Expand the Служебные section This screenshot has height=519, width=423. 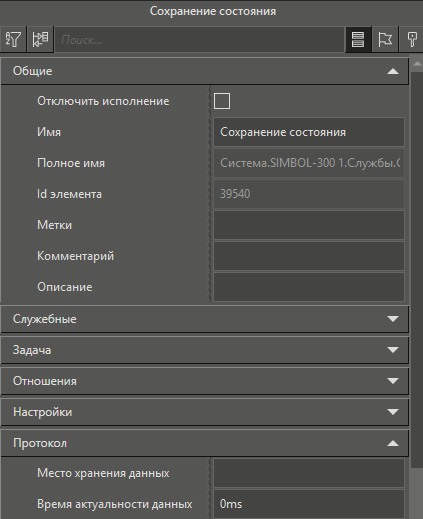[205, 319]
